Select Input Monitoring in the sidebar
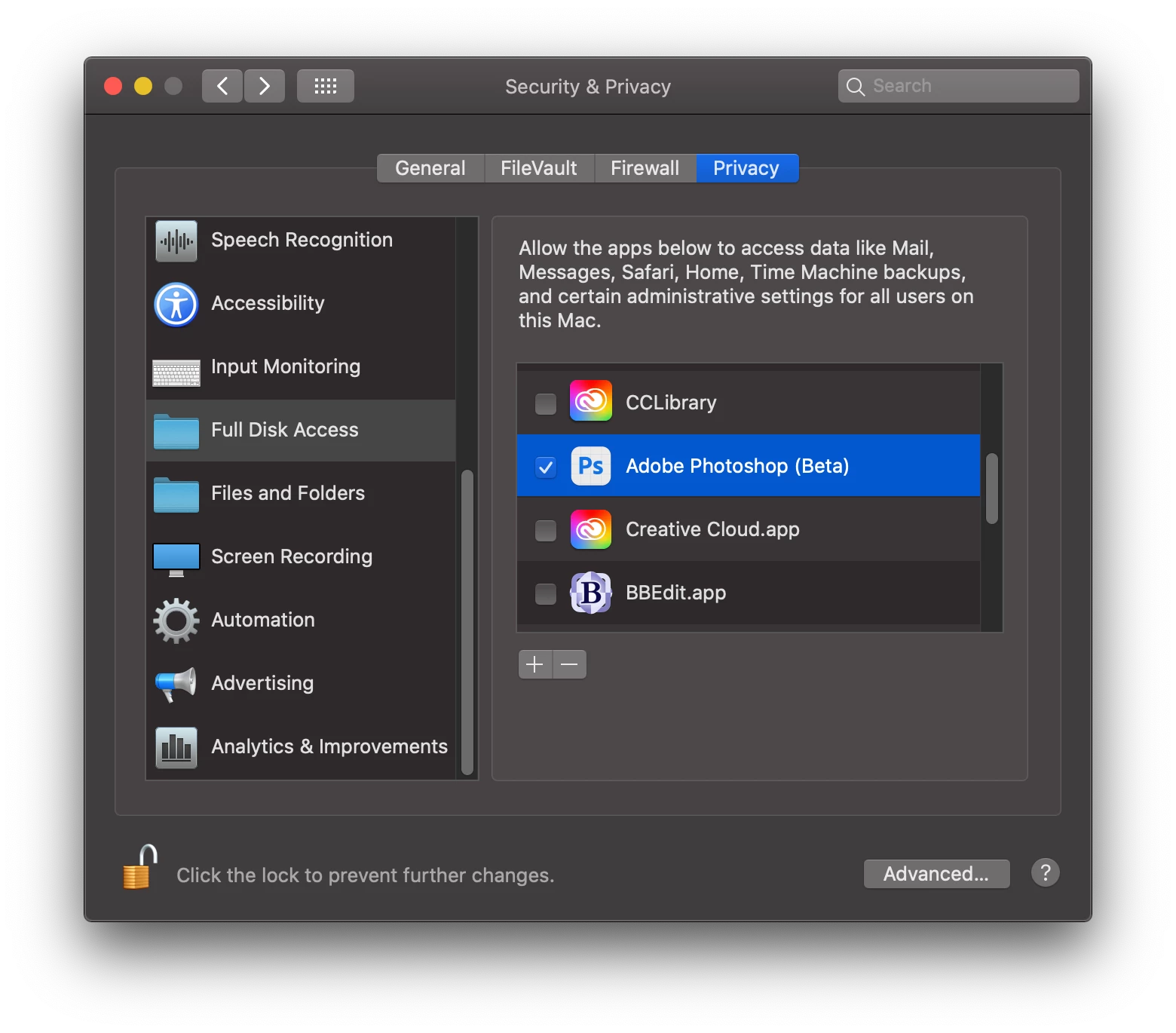This screenshot has height=1033, width=1176. [x=301, y=367]
